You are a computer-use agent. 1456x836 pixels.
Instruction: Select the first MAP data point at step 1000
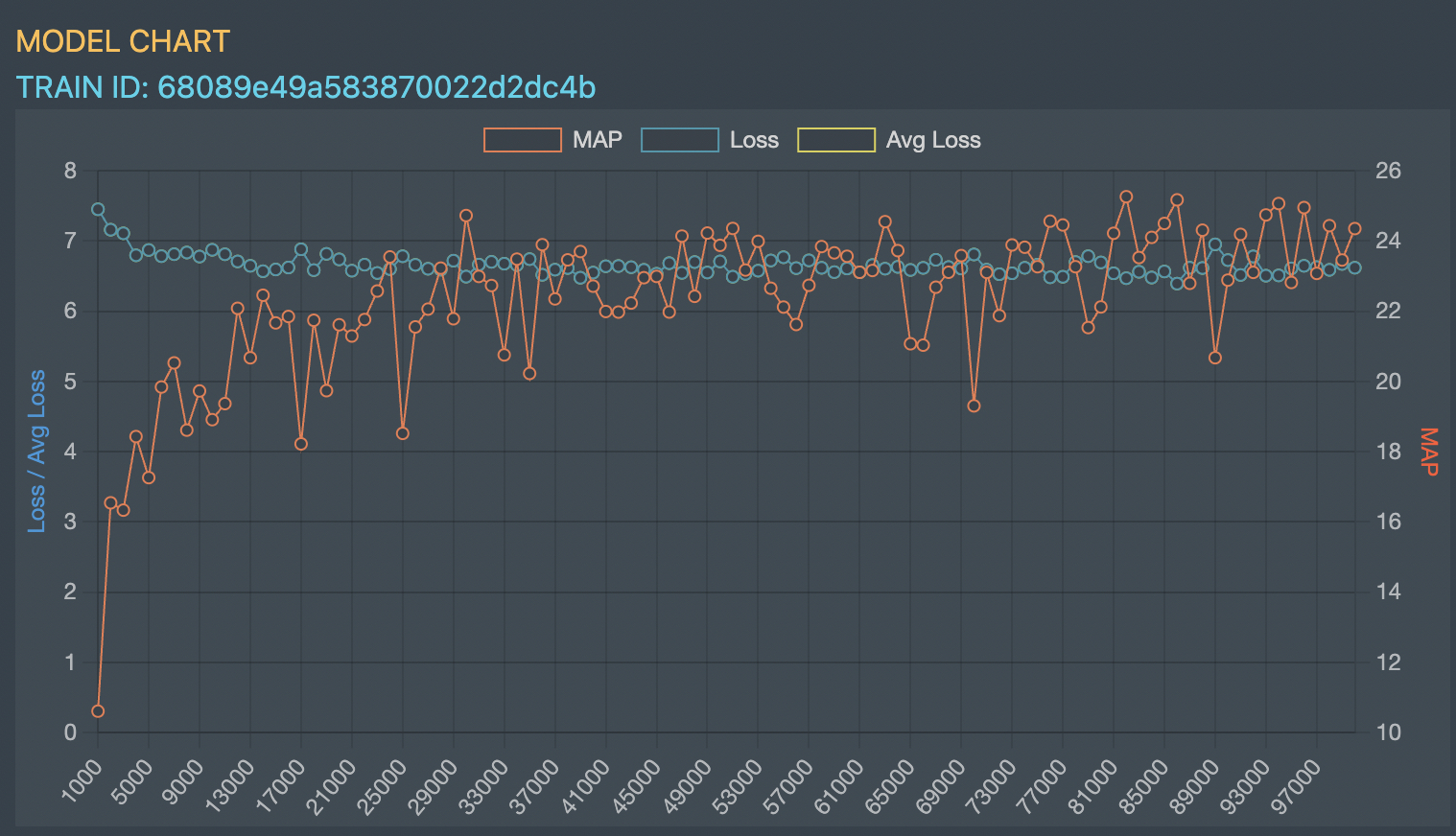pos(98,711)
